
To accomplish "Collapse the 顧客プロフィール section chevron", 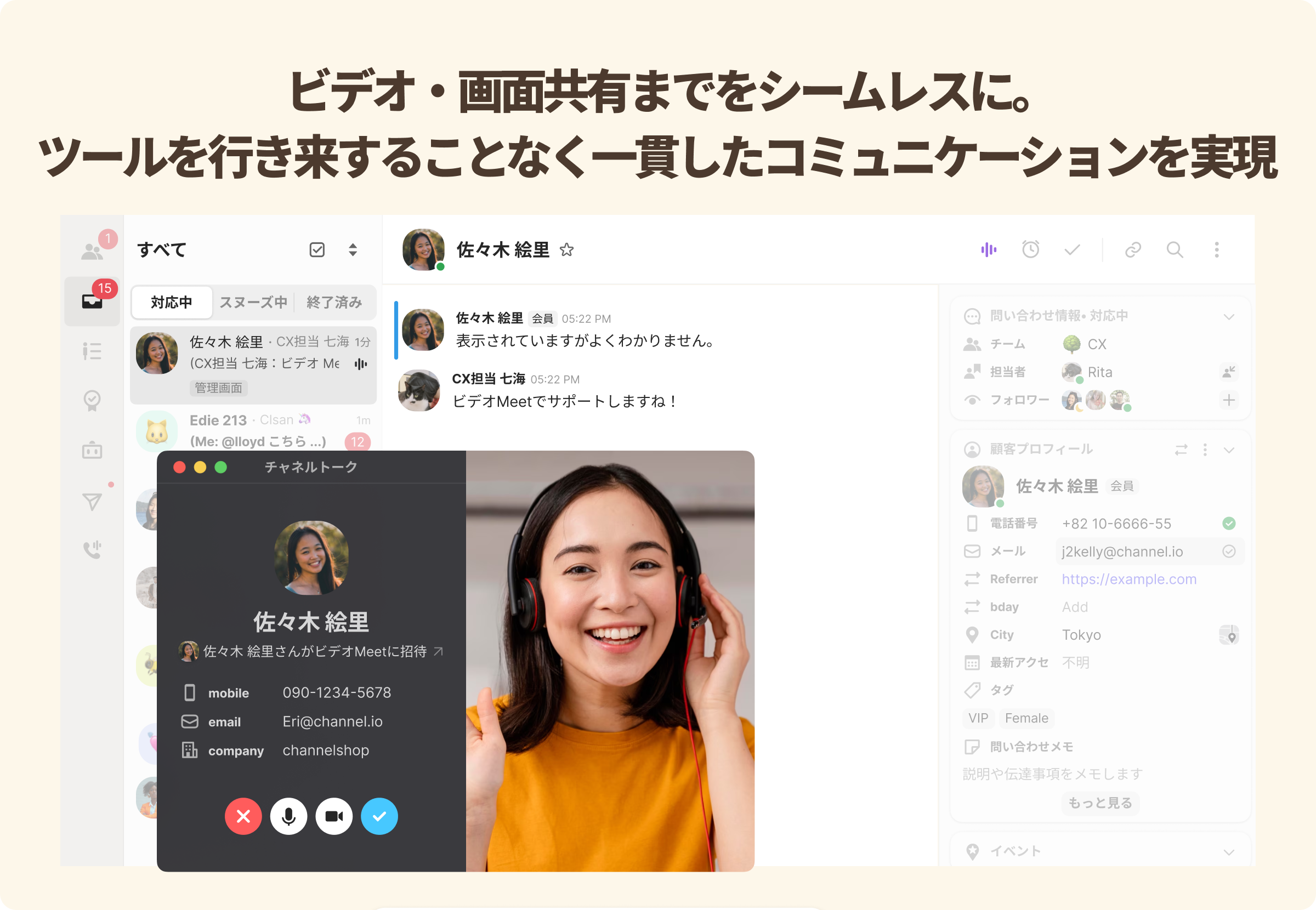I will click(x=1229, y=450).
